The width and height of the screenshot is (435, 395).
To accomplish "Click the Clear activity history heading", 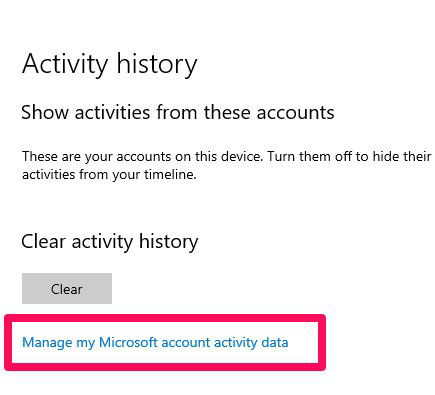I will tap(110, 242).
